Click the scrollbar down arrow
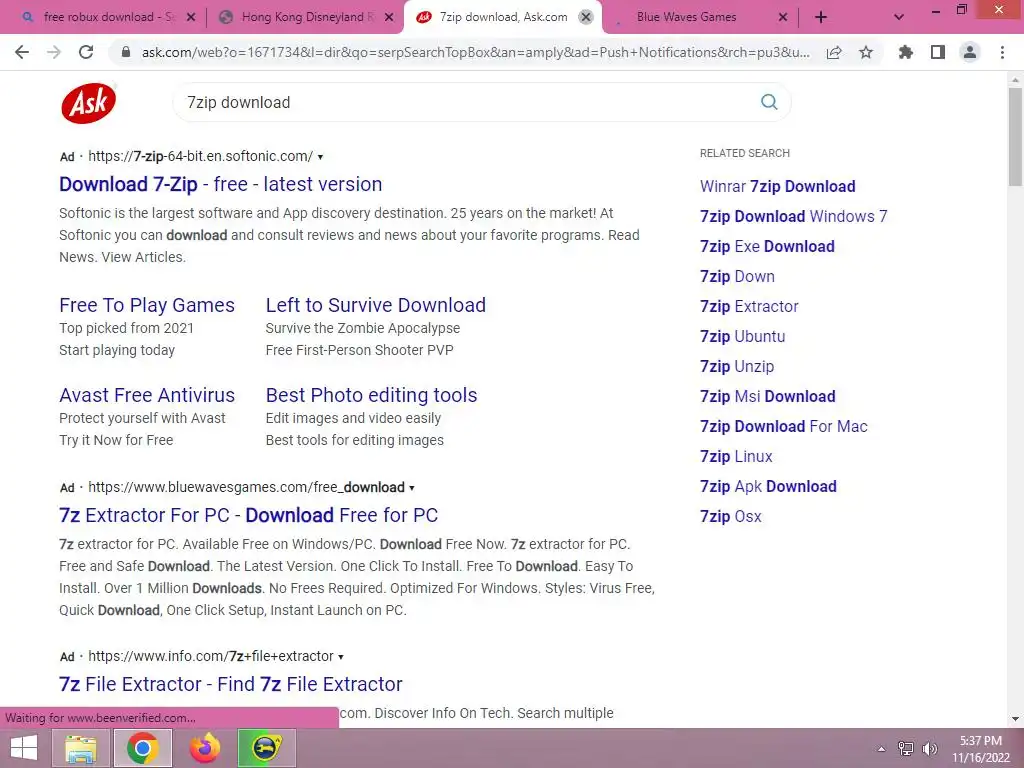The height and width of the screenshot is (768, 1024). coord(1015,719)
